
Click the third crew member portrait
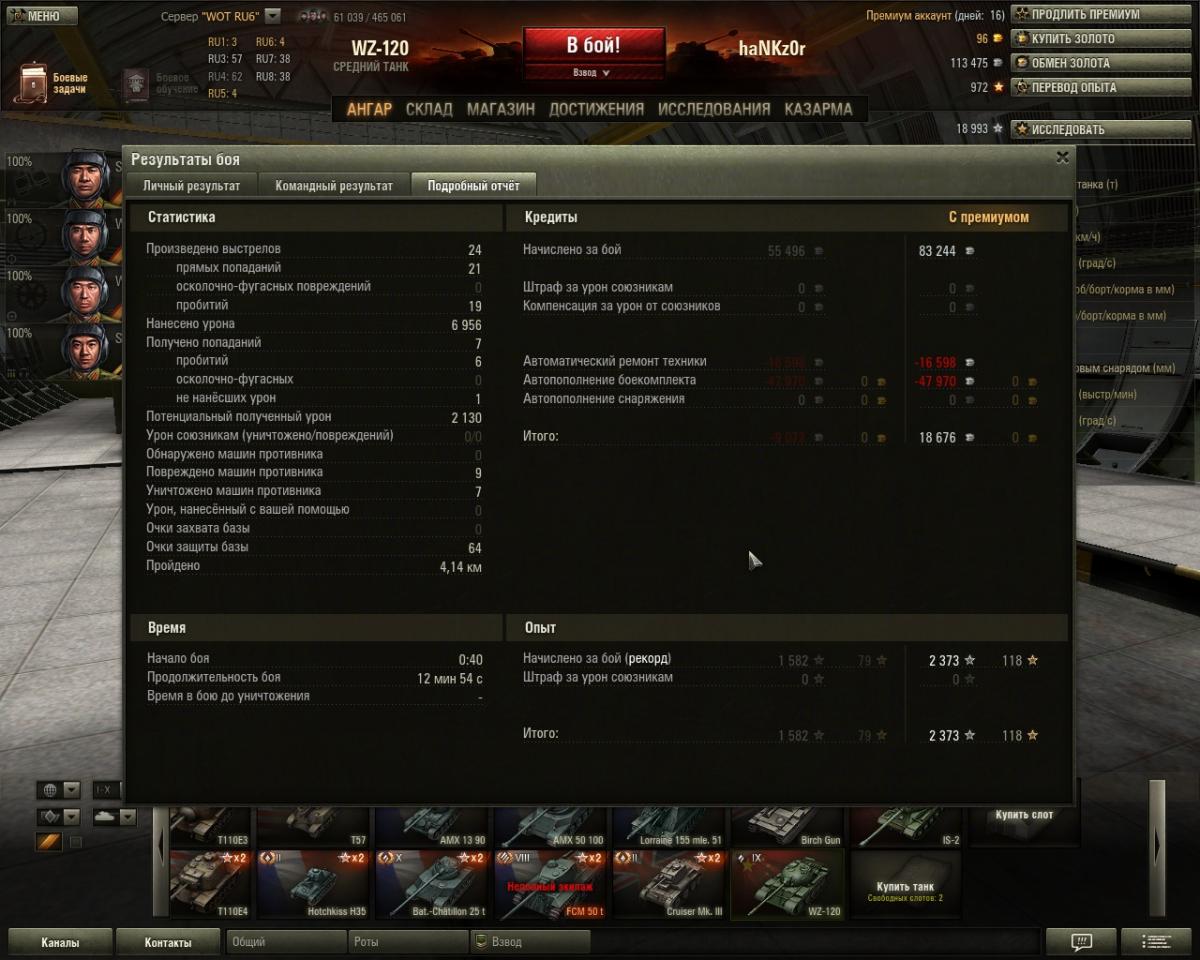click(85, 293)
